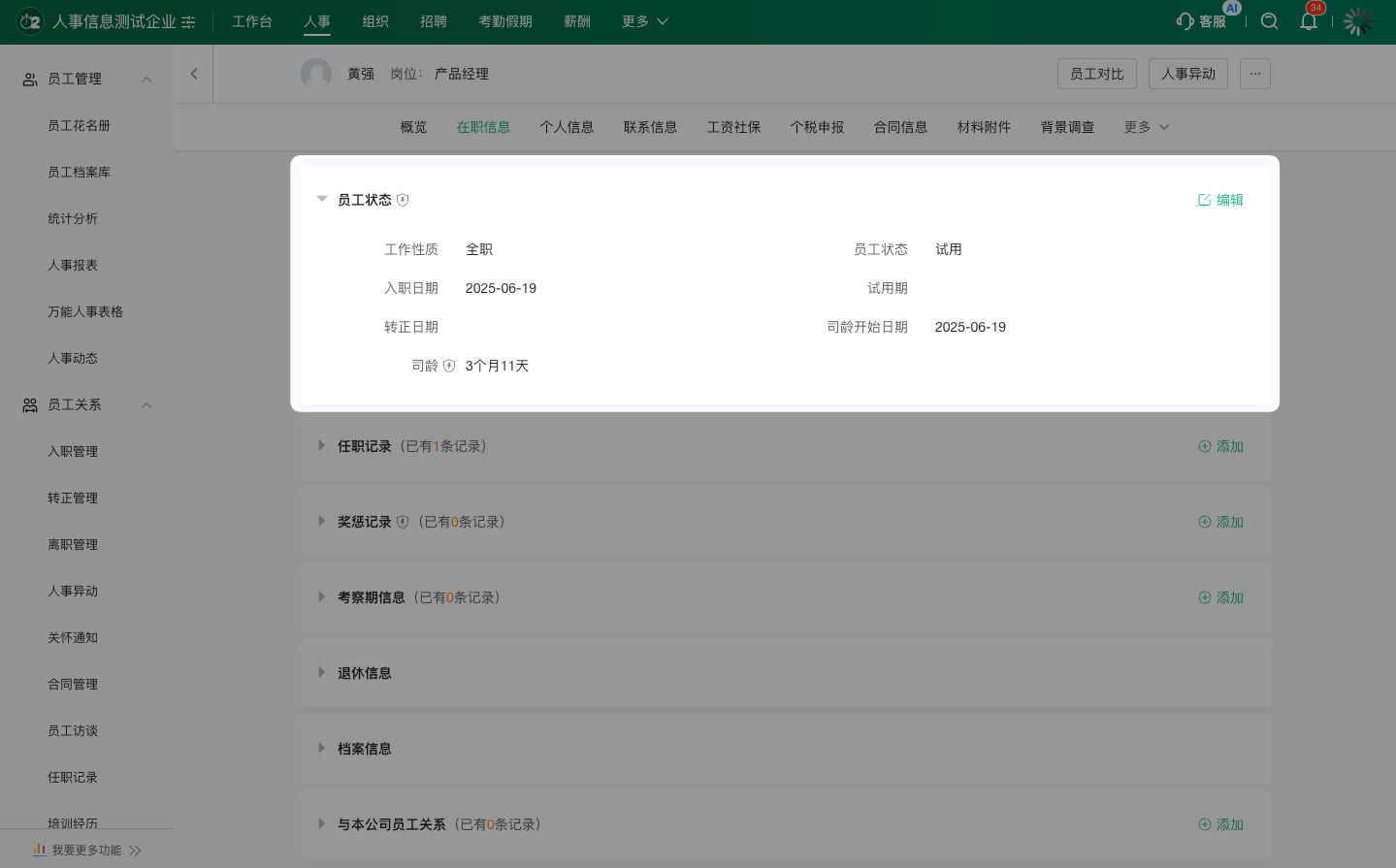Switch to the 个人信息 tab
This screenshot has width=1396, height=868.
click(x=567, y=127)
